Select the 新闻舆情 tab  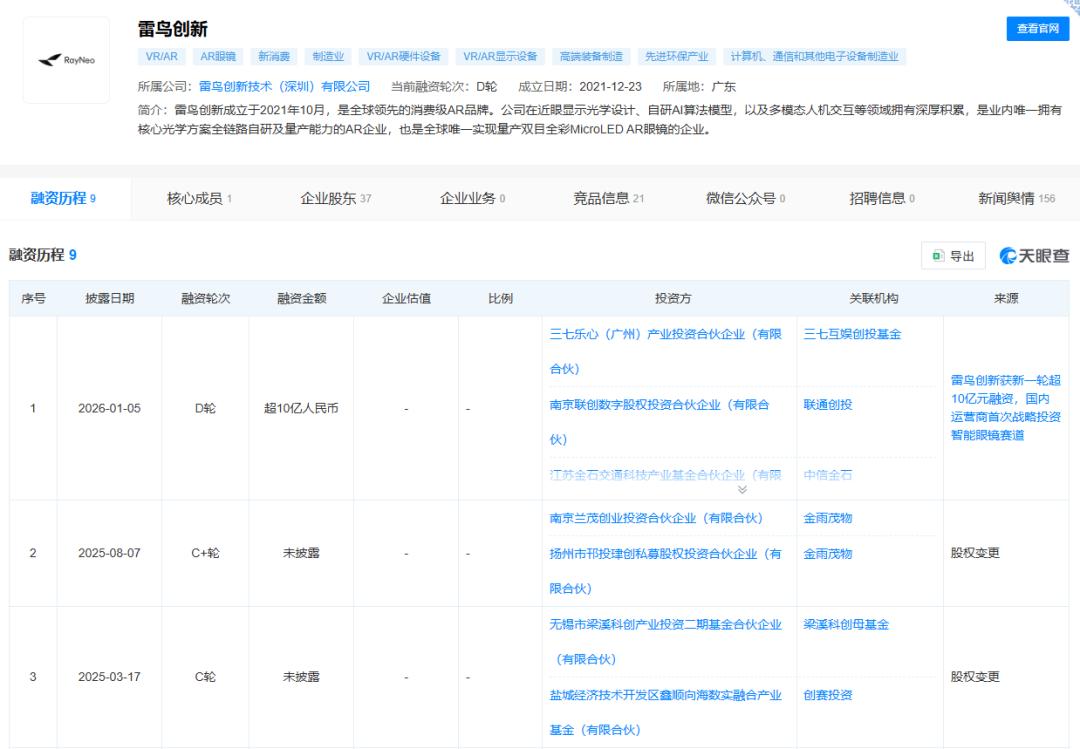(x=1016, y=198)
